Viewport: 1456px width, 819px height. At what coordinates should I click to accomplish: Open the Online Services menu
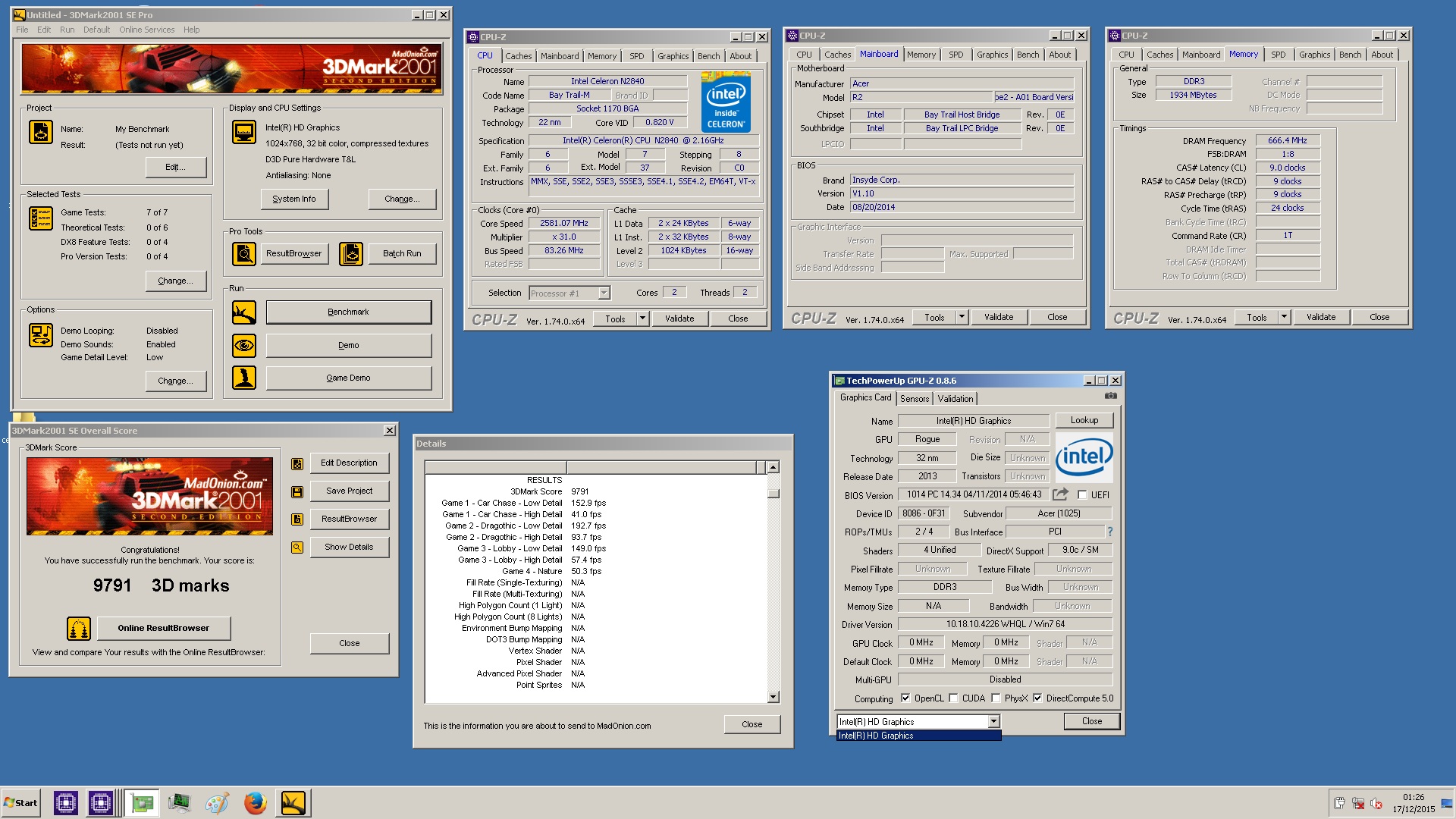coord(146,30)
